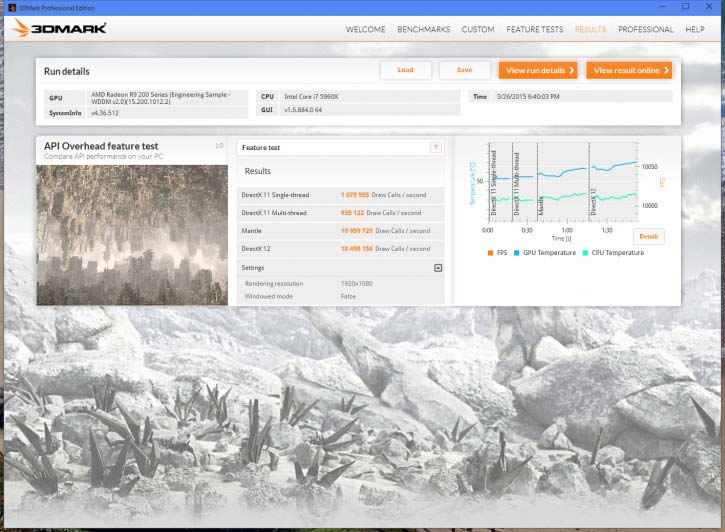Open the FEATURE TESTS tab

click(x=534, y=29)
